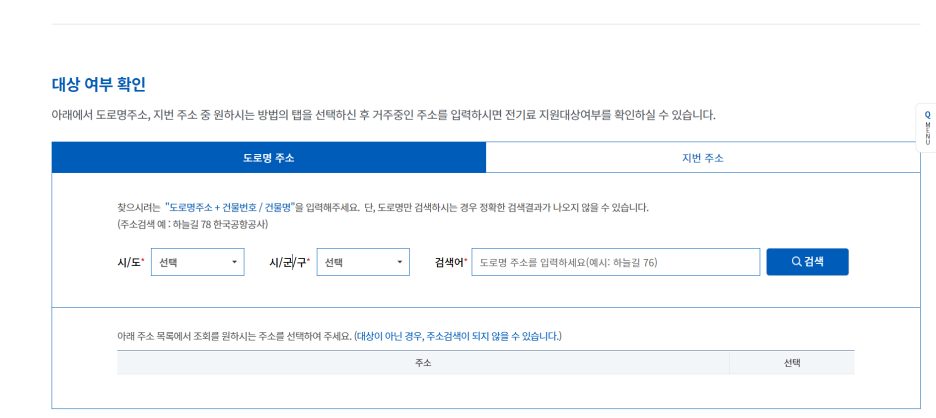Screen dimensions: 936x418
Task: Click the 선택 column header in table
Action: [792, 362]
